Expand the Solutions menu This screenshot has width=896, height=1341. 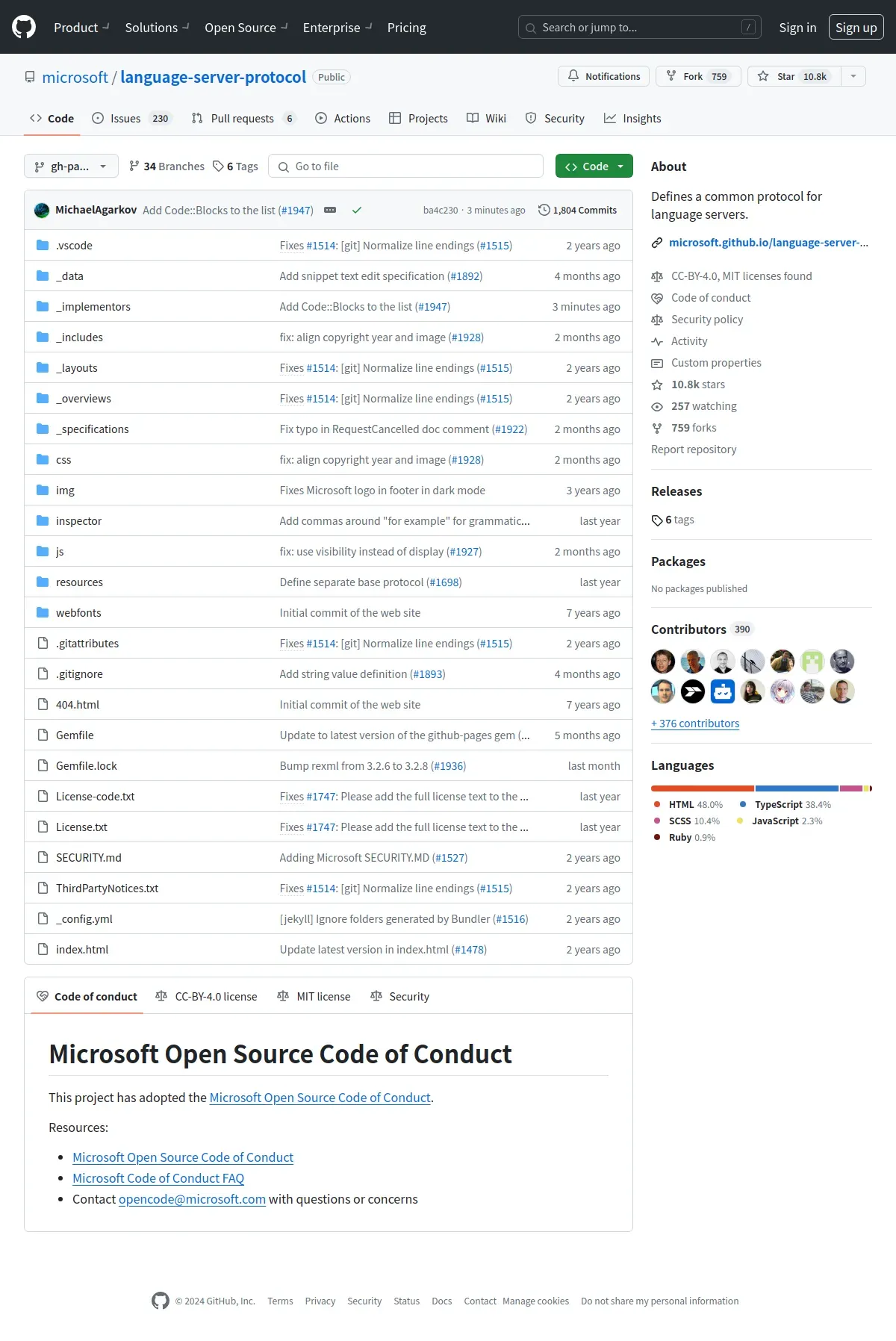157,28
